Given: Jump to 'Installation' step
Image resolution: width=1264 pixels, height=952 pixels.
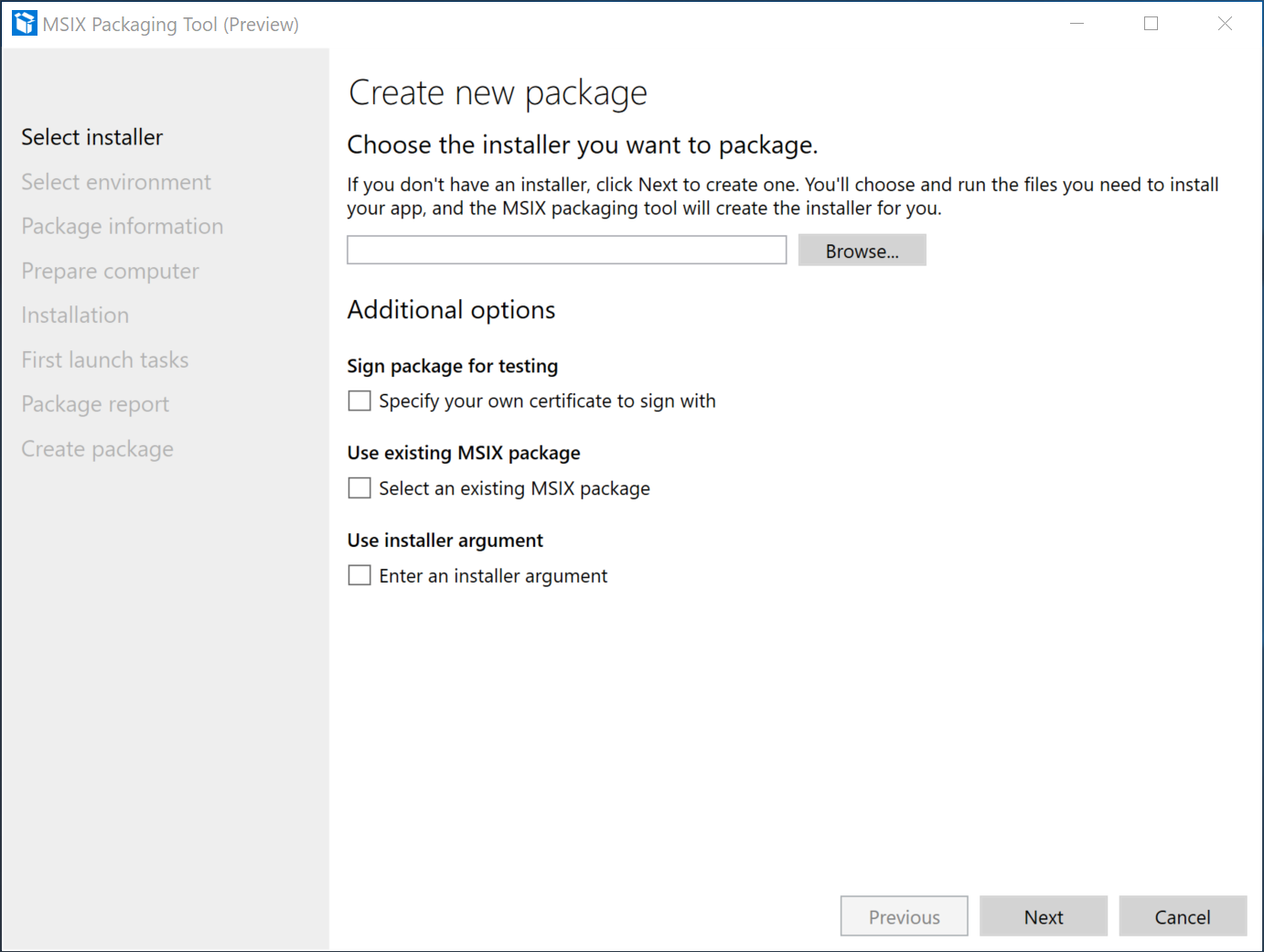Looking at the screenshot, I should pos(75,316).
